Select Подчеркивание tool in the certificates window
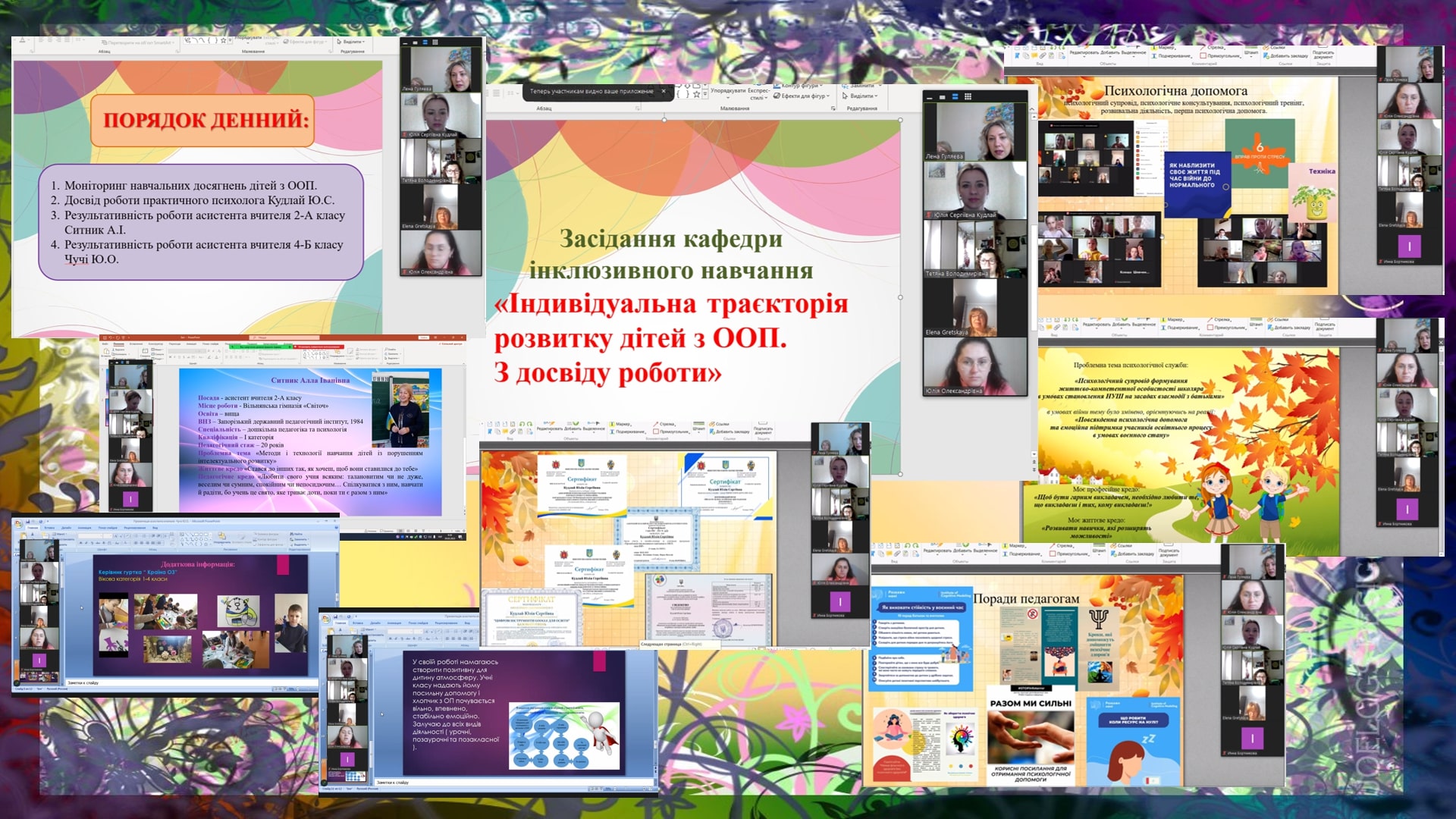 [628, 431]
